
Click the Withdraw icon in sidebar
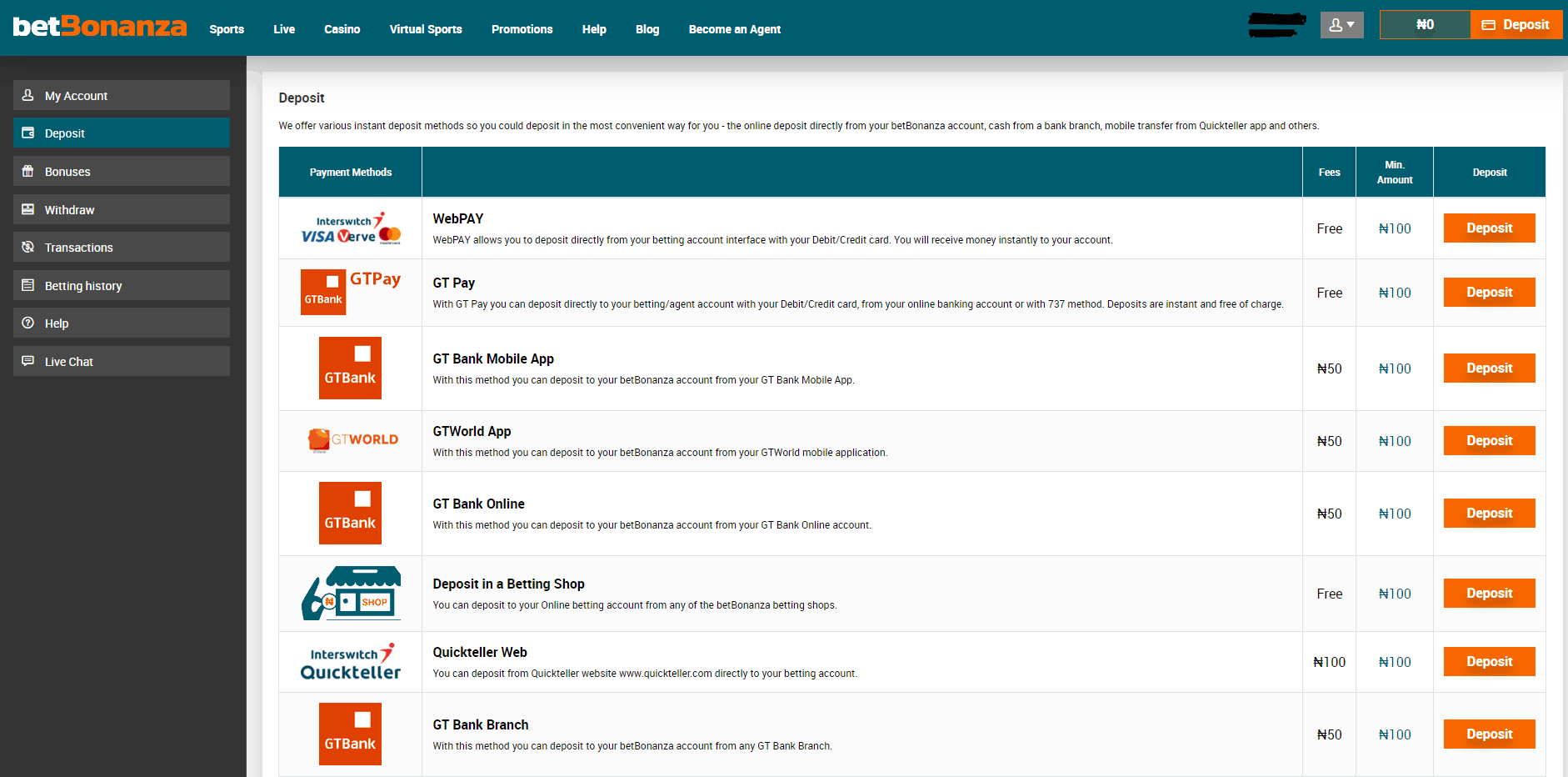click(28, 210)
